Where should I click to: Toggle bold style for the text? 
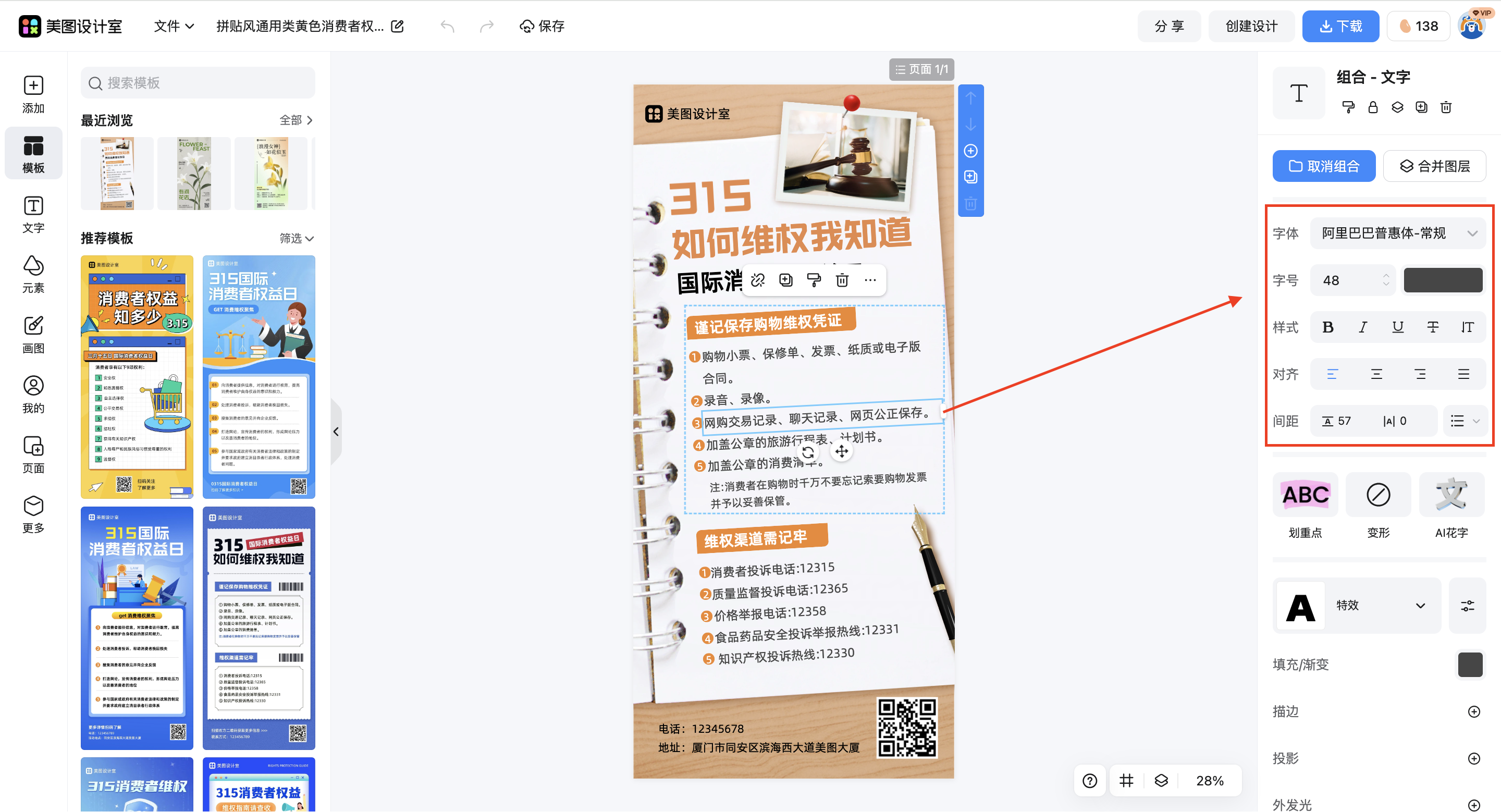tap(1328, 327)
